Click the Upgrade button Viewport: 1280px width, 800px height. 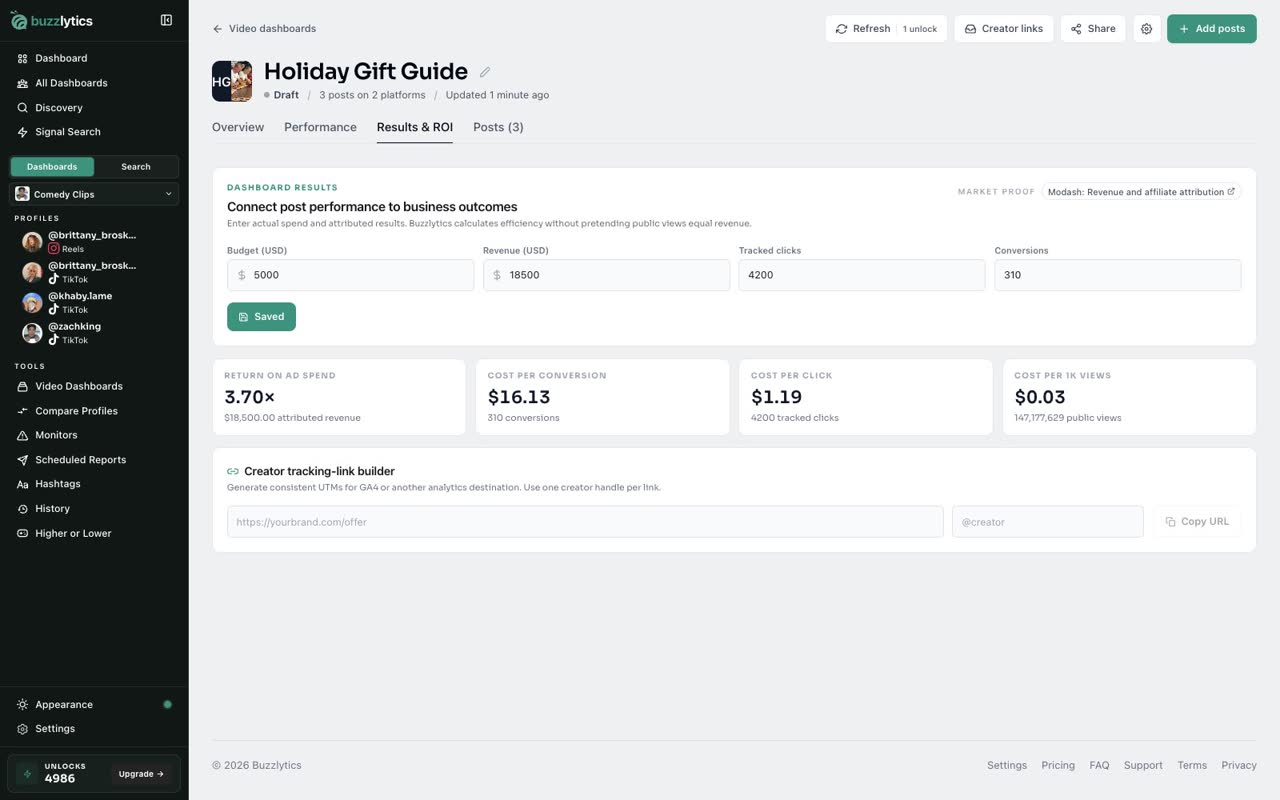(141, 774)
